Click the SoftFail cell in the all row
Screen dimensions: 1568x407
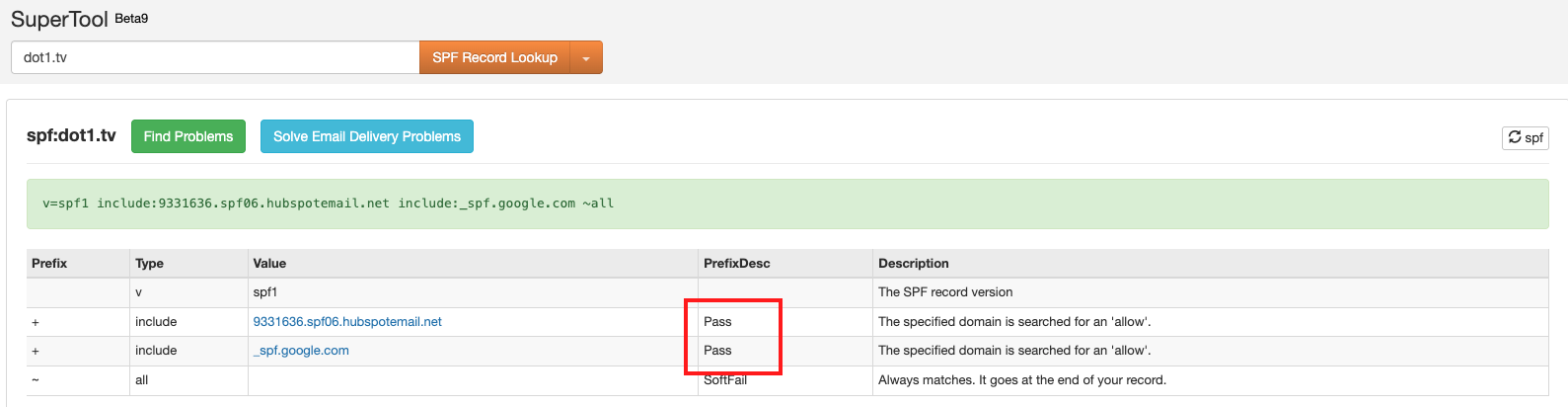tap(725, 380)
